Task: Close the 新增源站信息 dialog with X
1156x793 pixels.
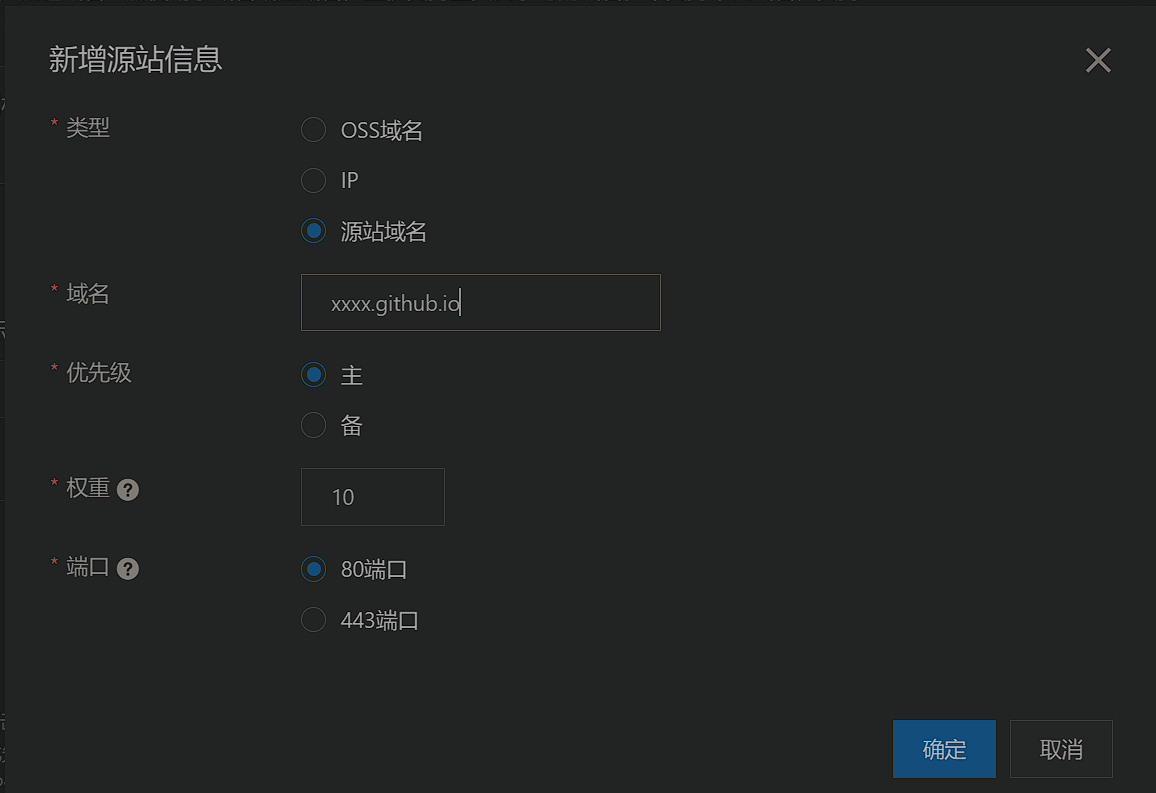Action: pyautogui.click(x=1098, y=60)
